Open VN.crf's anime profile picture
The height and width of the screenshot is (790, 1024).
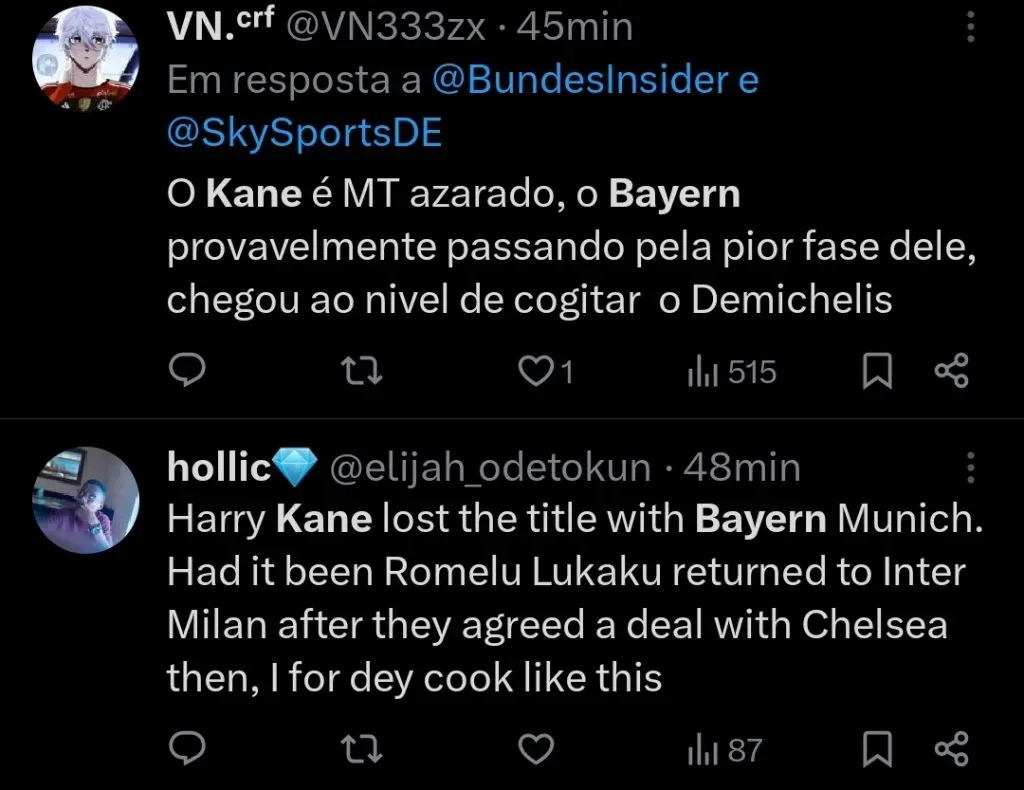[x=83, y=58]
